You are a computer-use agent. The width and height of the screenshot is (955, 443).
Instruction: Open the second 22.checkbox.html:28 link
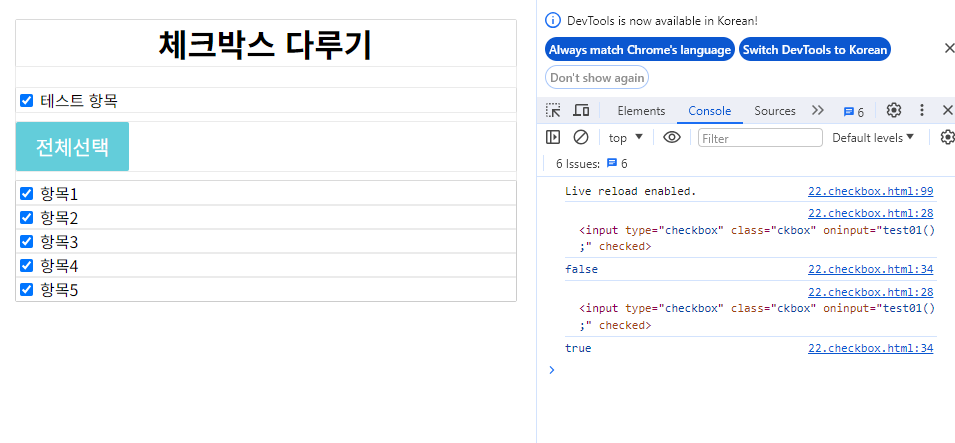(870, 292)
